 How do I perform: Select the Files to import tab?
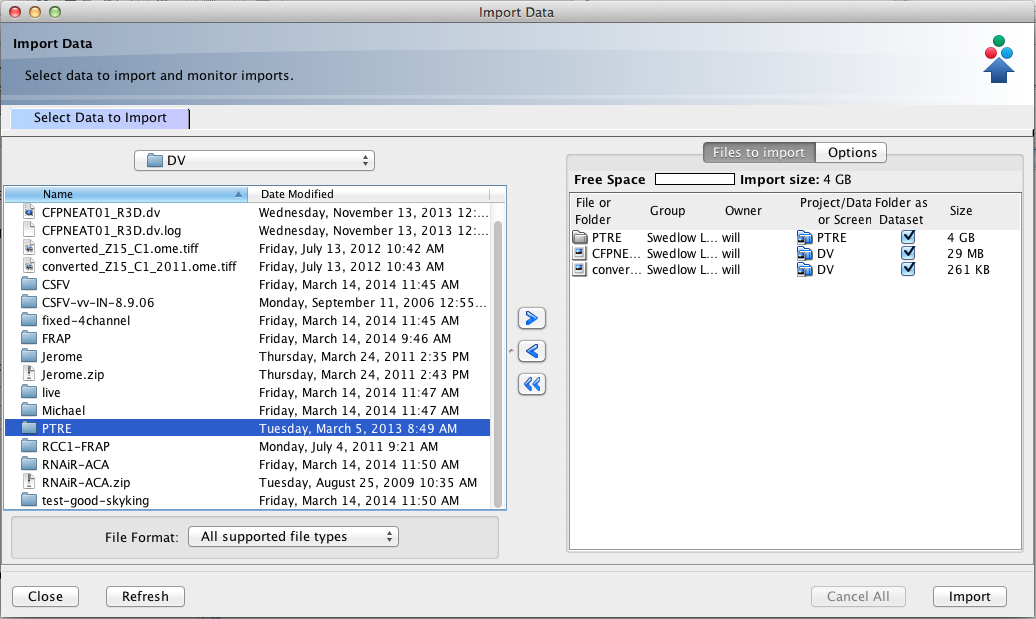759,153
